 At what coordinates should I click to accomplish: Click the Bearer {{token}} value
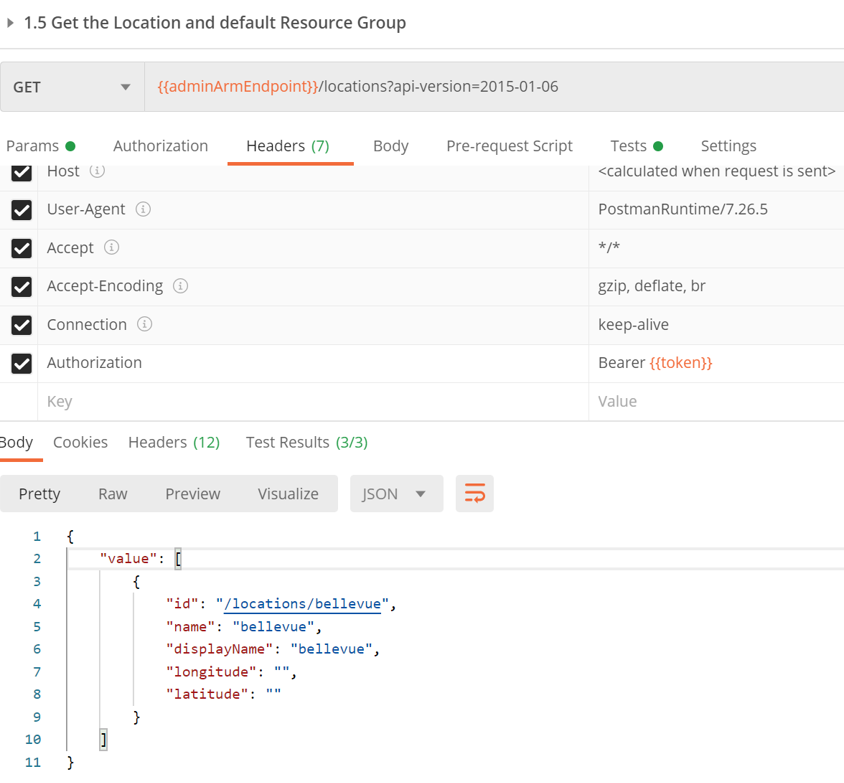point(655,363)
